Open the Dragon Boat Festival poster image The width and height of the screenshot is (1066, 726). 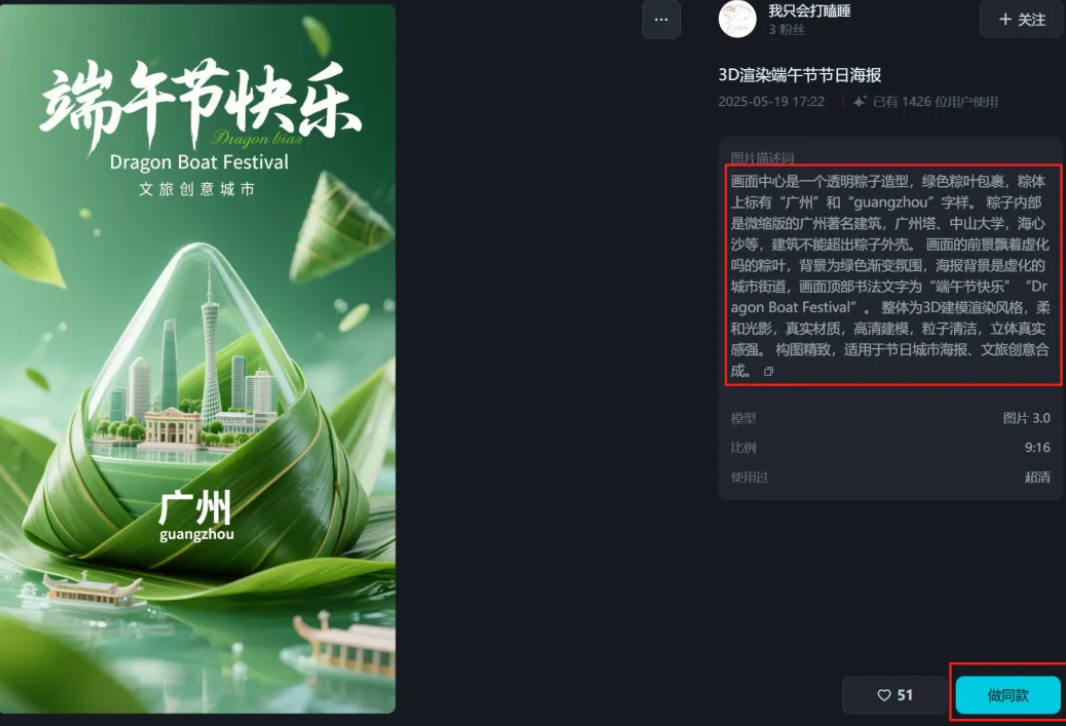point(197,359)
